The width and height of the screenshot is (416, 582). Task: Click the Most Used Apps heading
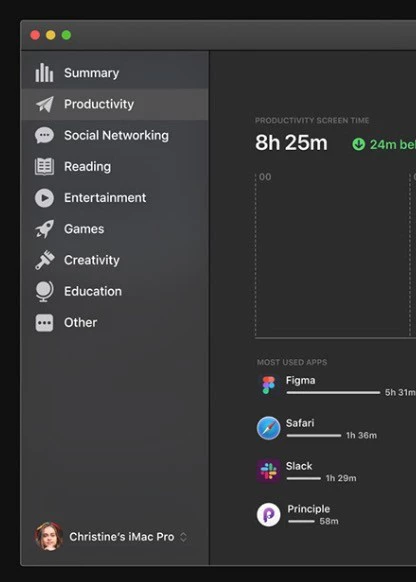pos(292,362)
